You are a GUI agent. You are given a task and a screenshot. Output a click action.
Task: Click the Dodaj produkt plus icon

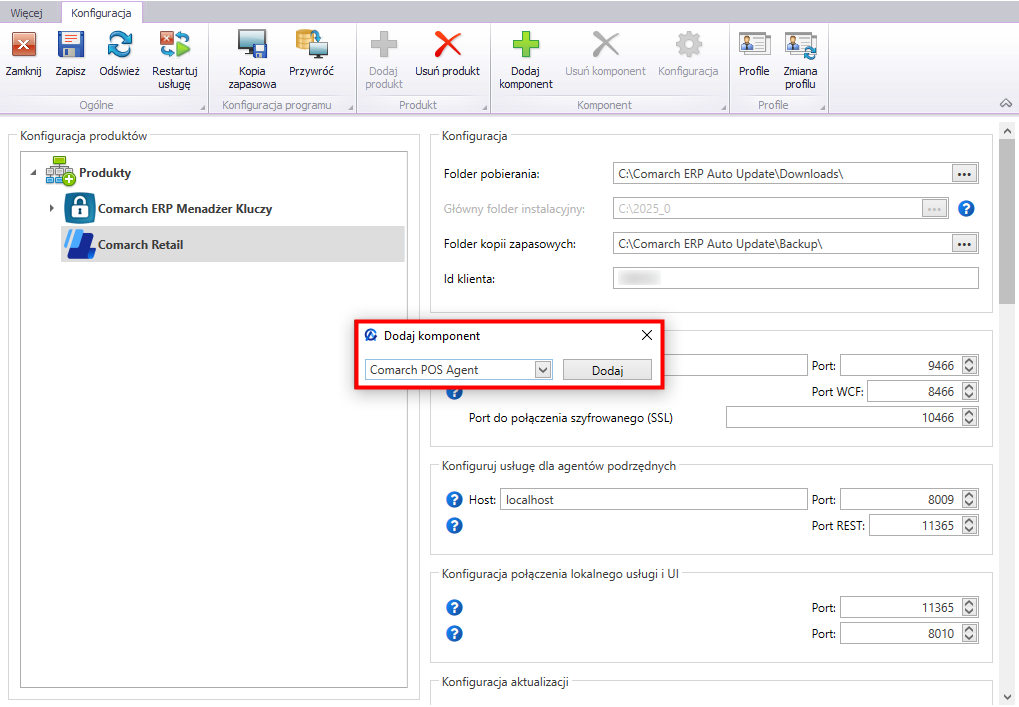click(x=383, y=45)
